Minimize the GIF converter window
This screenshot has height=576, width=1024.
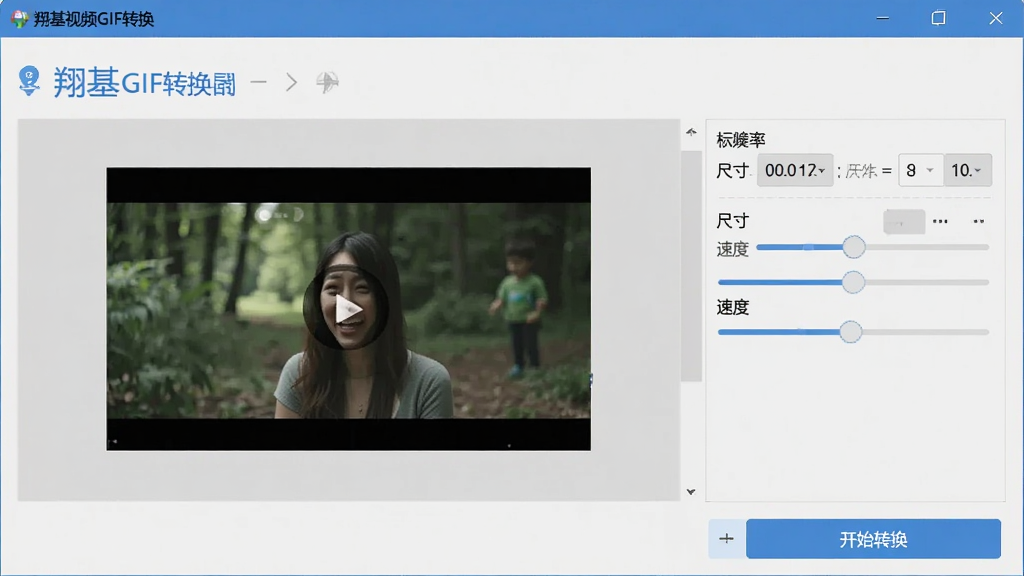coord(883,18)
